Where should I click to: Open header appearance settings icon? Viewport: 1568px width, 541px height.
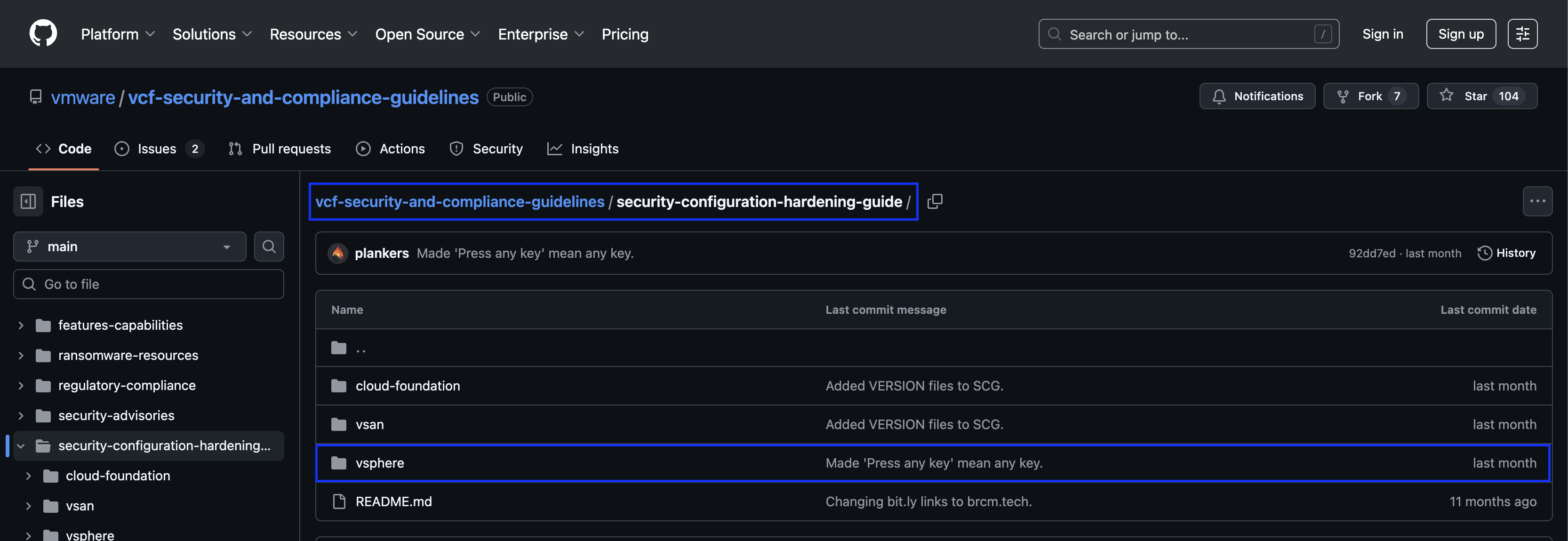point(1522,34)
